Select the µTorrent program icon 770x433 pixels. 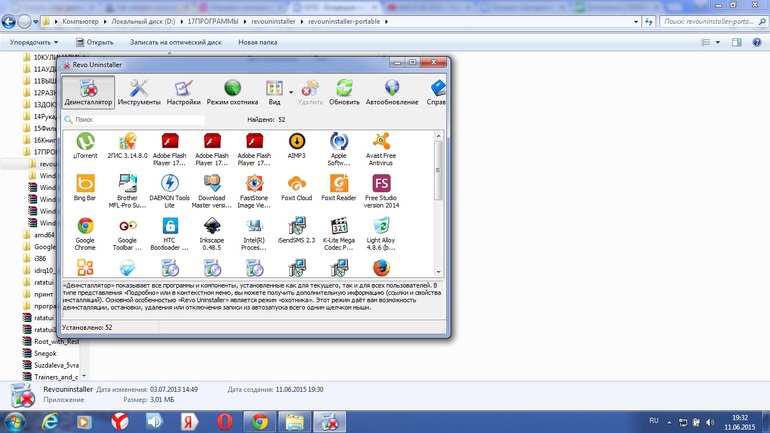85,146
